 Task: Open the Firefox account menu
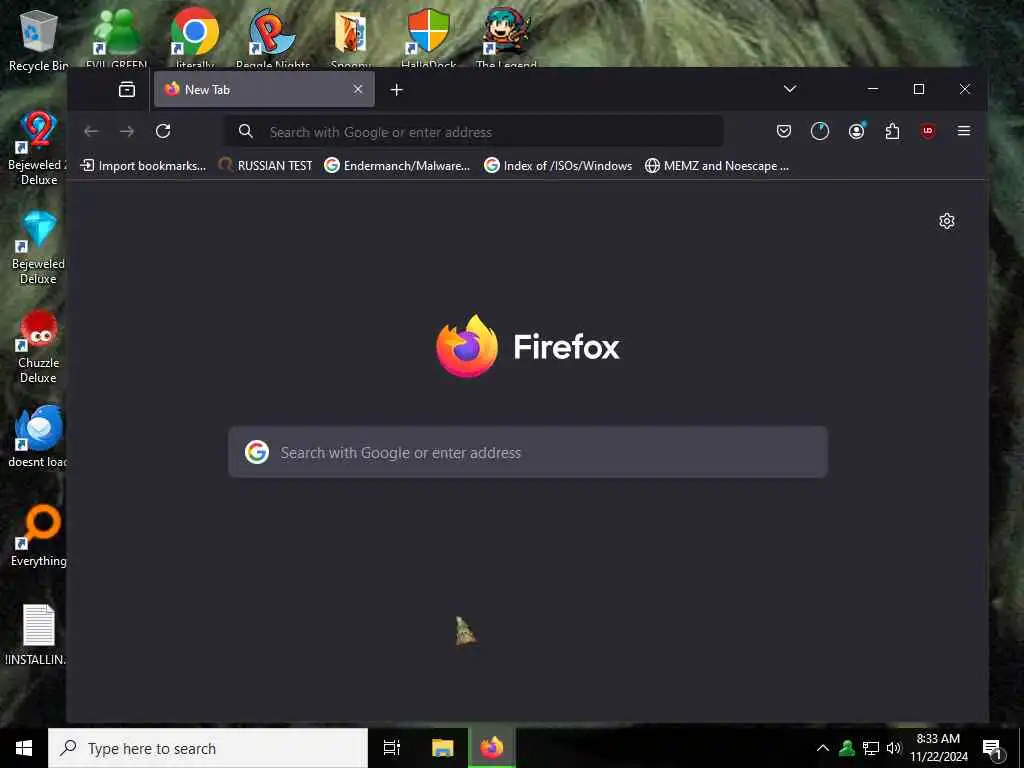(856, 131)
